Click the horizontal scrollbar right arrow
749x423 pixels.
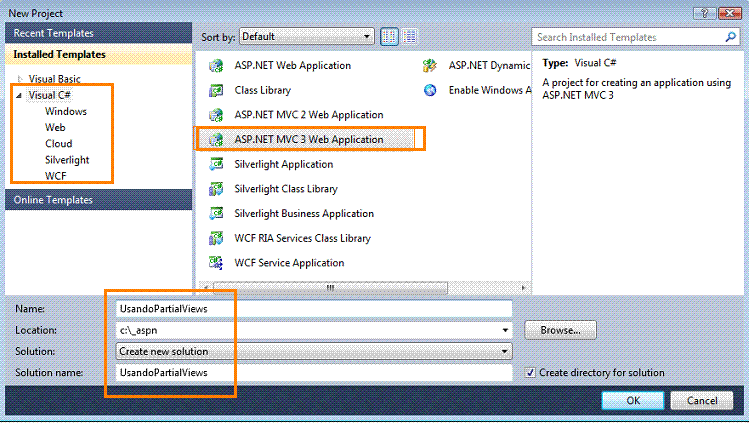(524, 288)
